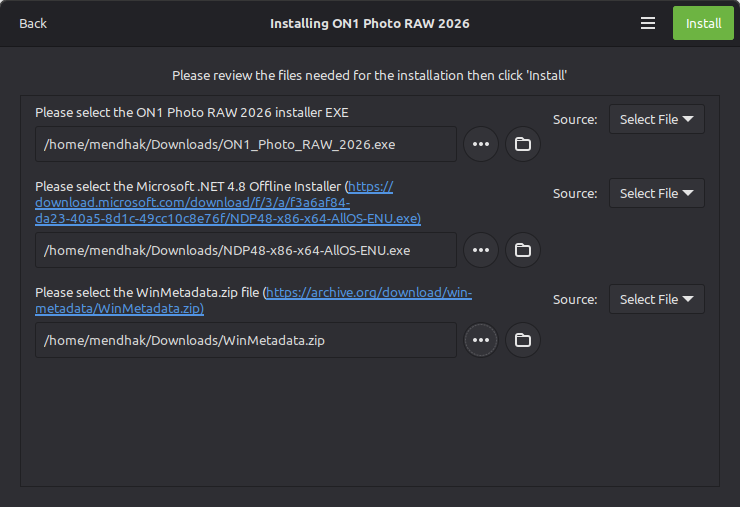740x507 pixels.
Task: Click the WinMetadata.zip path input field
Action: pyautogui.click(x=246, y=340)
